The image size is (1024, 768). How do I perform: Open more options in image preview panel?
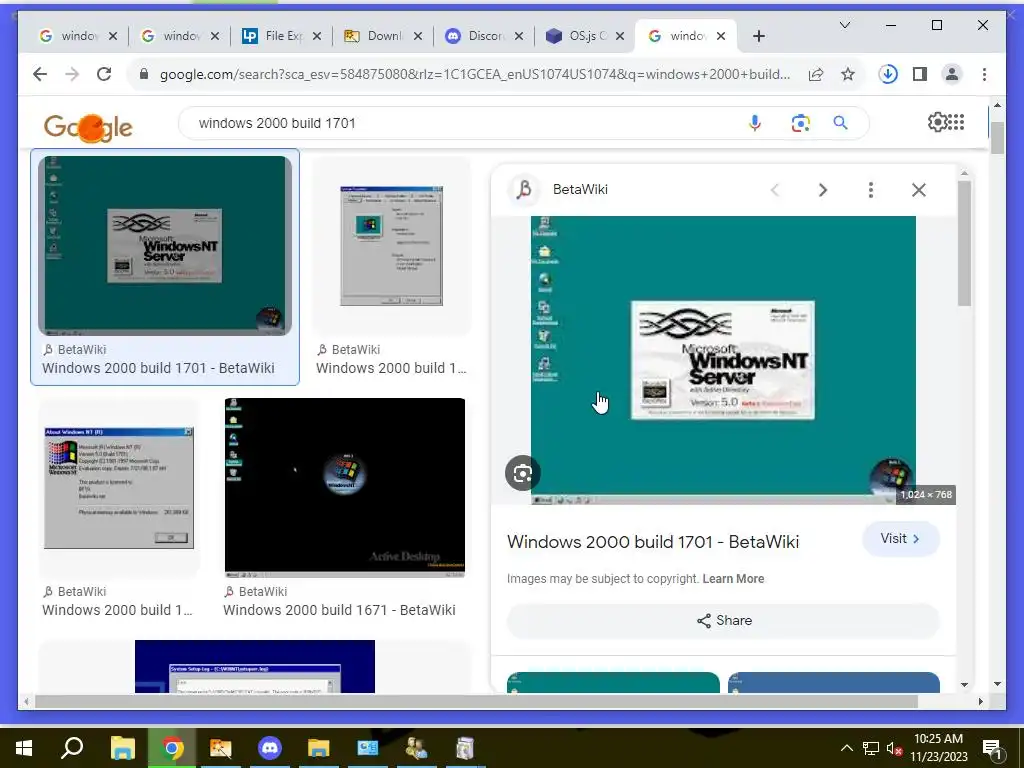click(871, 190)
